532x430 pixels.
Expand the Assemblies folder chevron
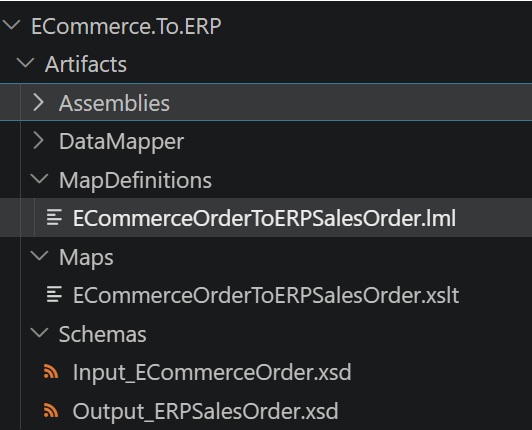pos(39,102)
